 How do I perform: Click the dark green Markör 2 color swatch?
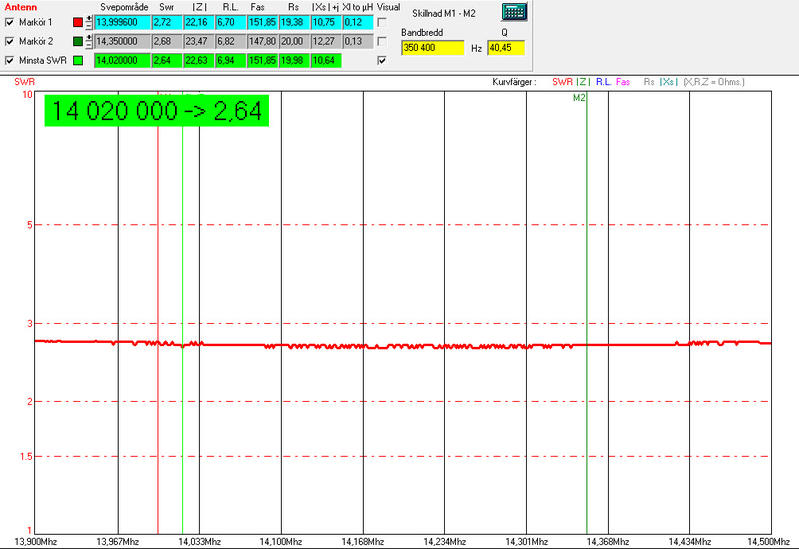click(x=78, y=41)
